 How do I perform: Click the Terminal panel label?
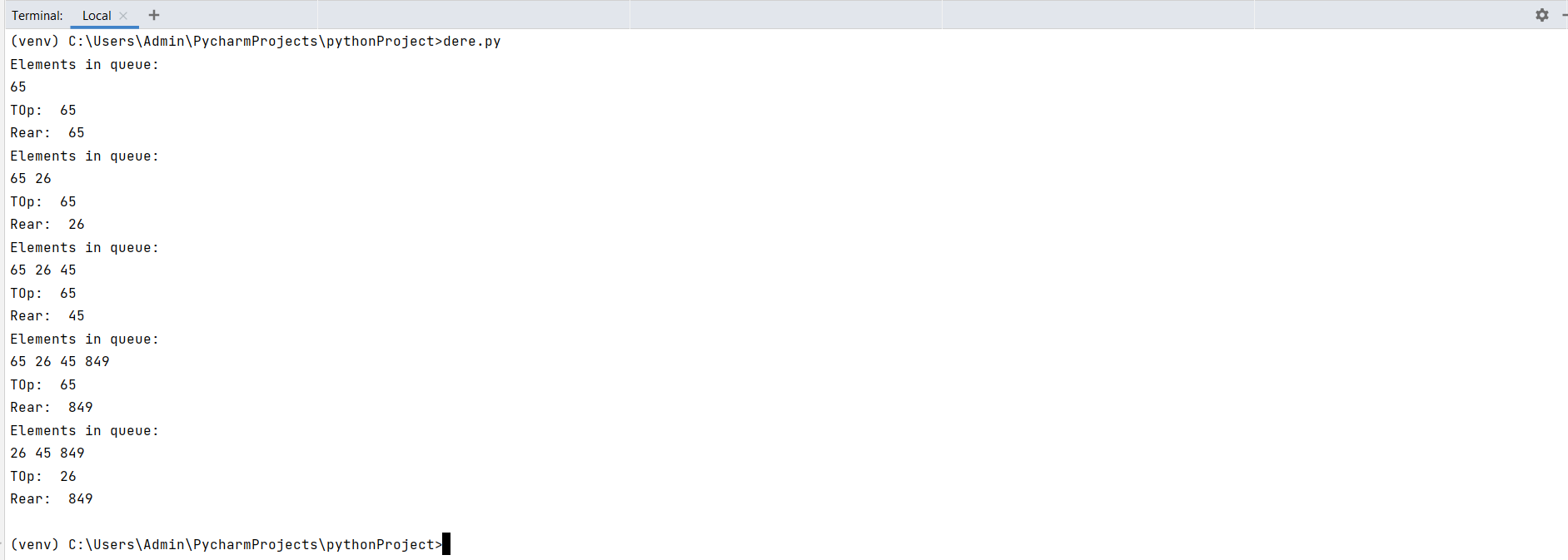point(37,16)
